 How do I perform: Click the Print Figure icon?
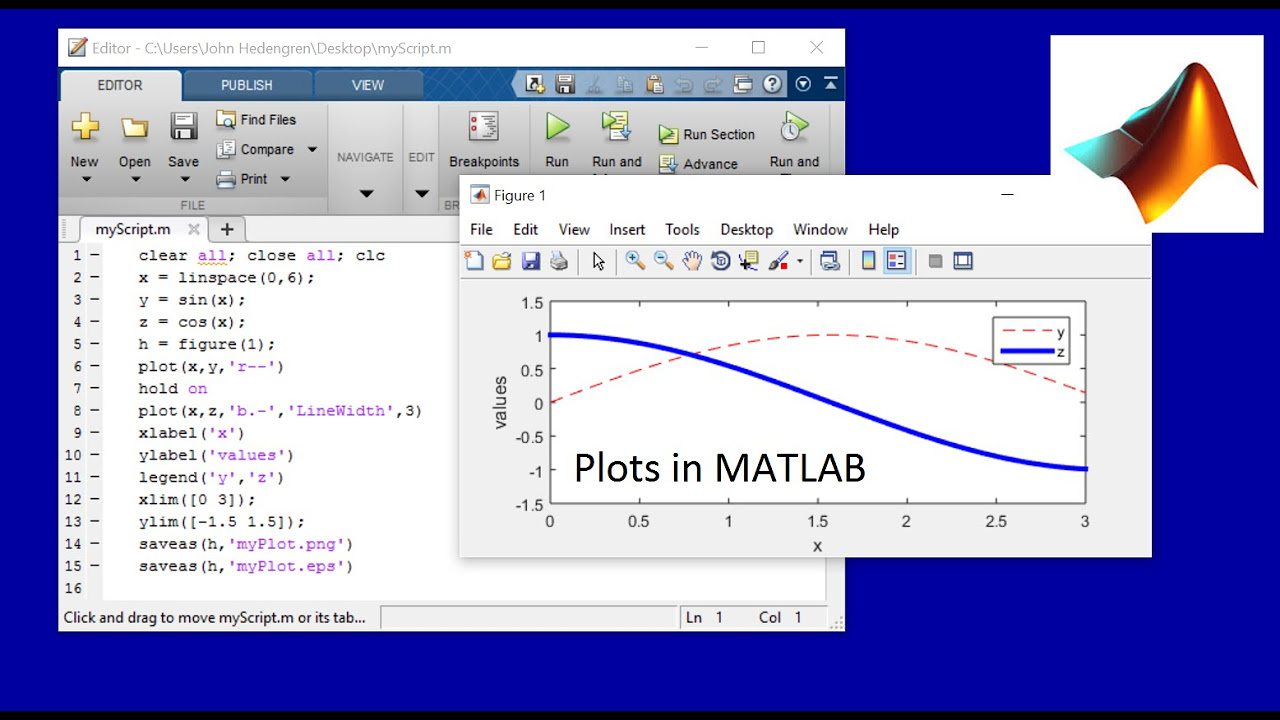click(559, 261)
